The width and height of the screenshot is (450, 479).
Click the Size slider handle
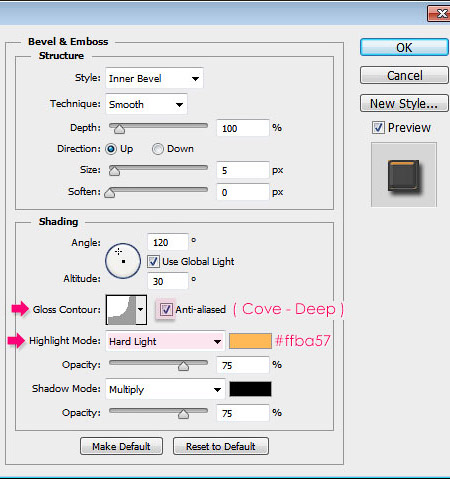(x=114, y=171)
